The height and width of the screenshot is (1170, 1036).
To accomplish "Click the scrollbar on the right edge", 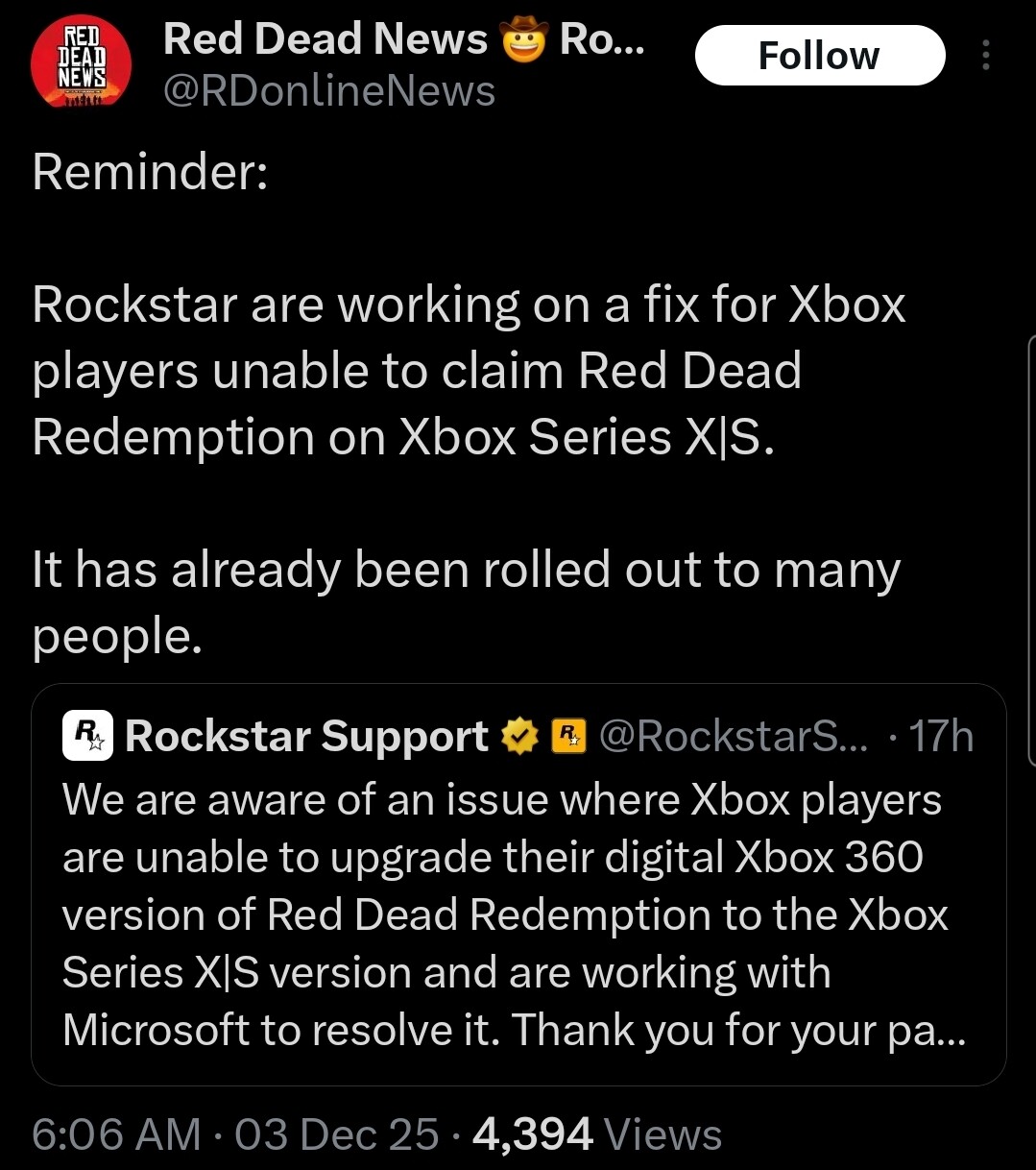I will [1031, 549].
